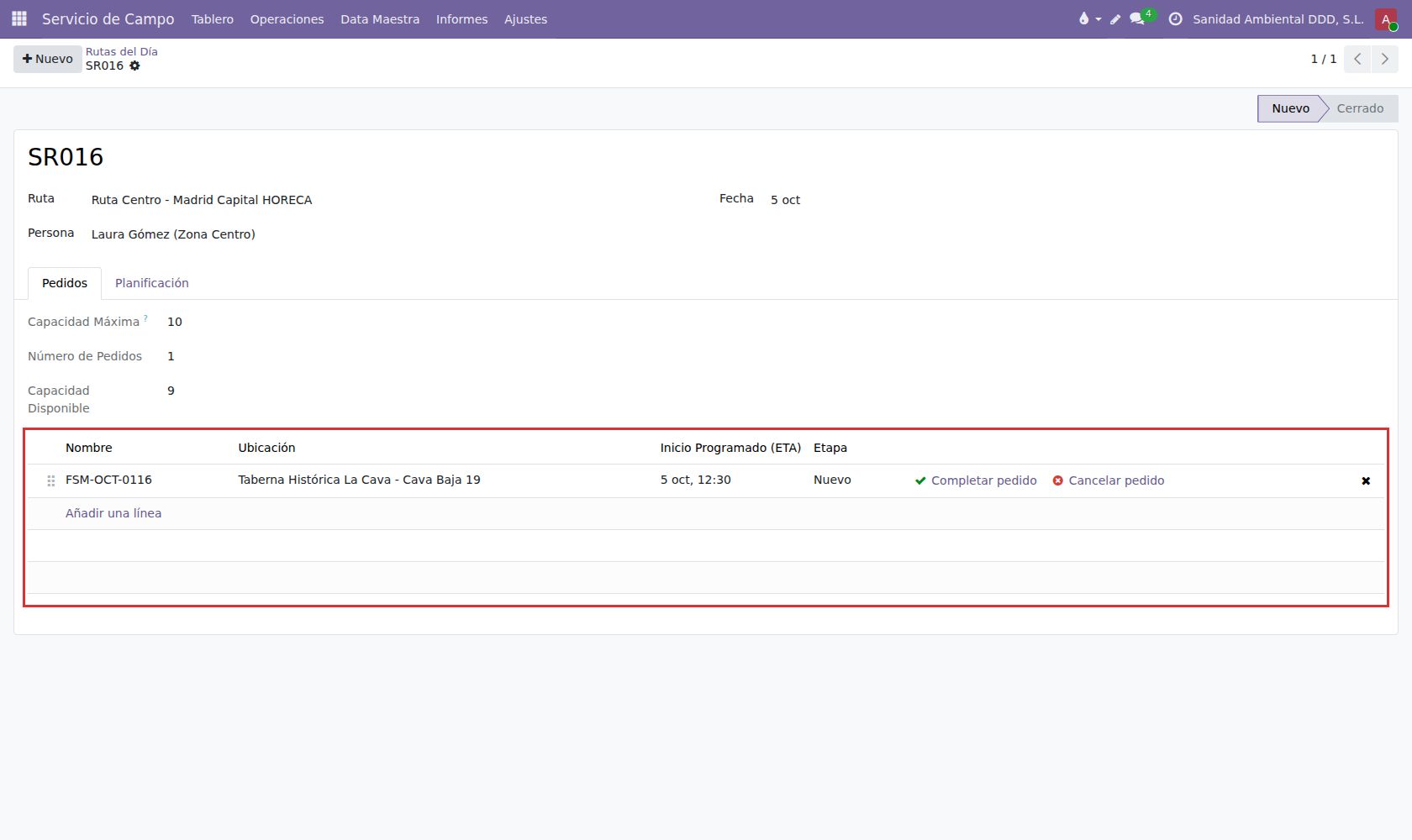Click Taberna Histórica La Cava location cell
Image resolution: width=1412 pixels, height=840 pixels.
(359, 480)
